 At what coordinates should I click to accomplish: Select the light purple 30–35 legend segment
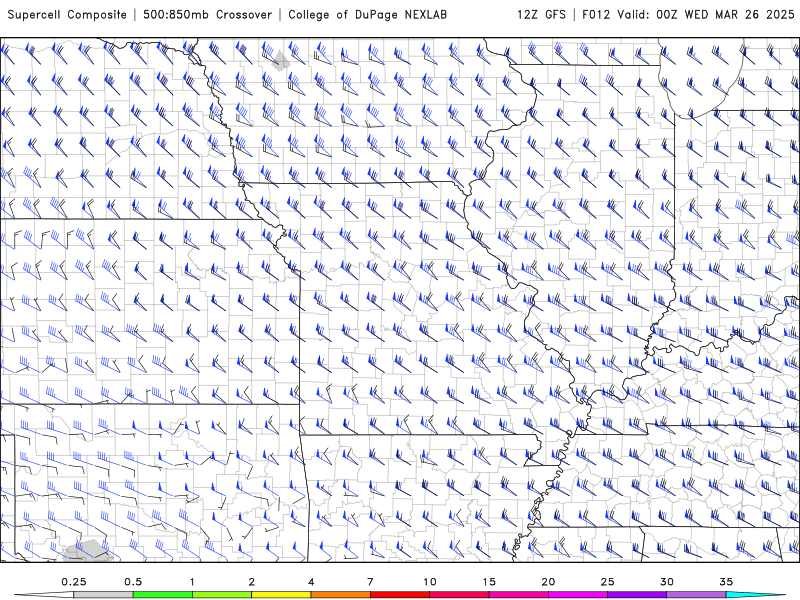(x=696, y=595)
